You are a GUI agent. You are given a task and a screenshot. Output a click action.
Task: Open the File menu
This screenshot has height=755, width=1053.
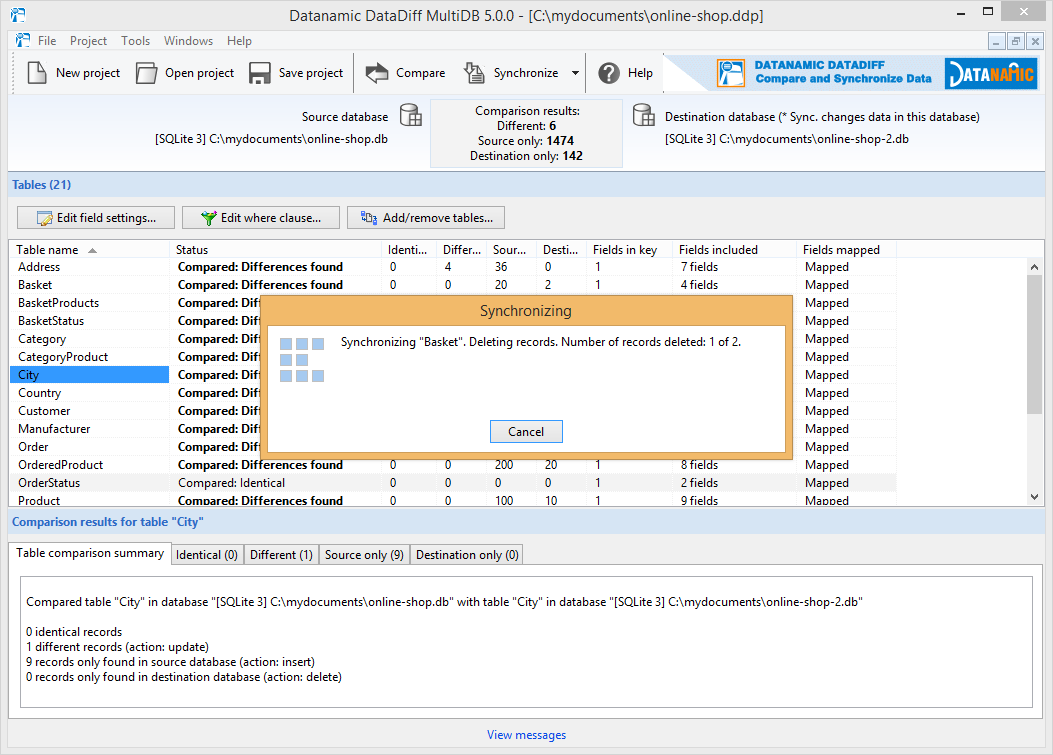47,41
